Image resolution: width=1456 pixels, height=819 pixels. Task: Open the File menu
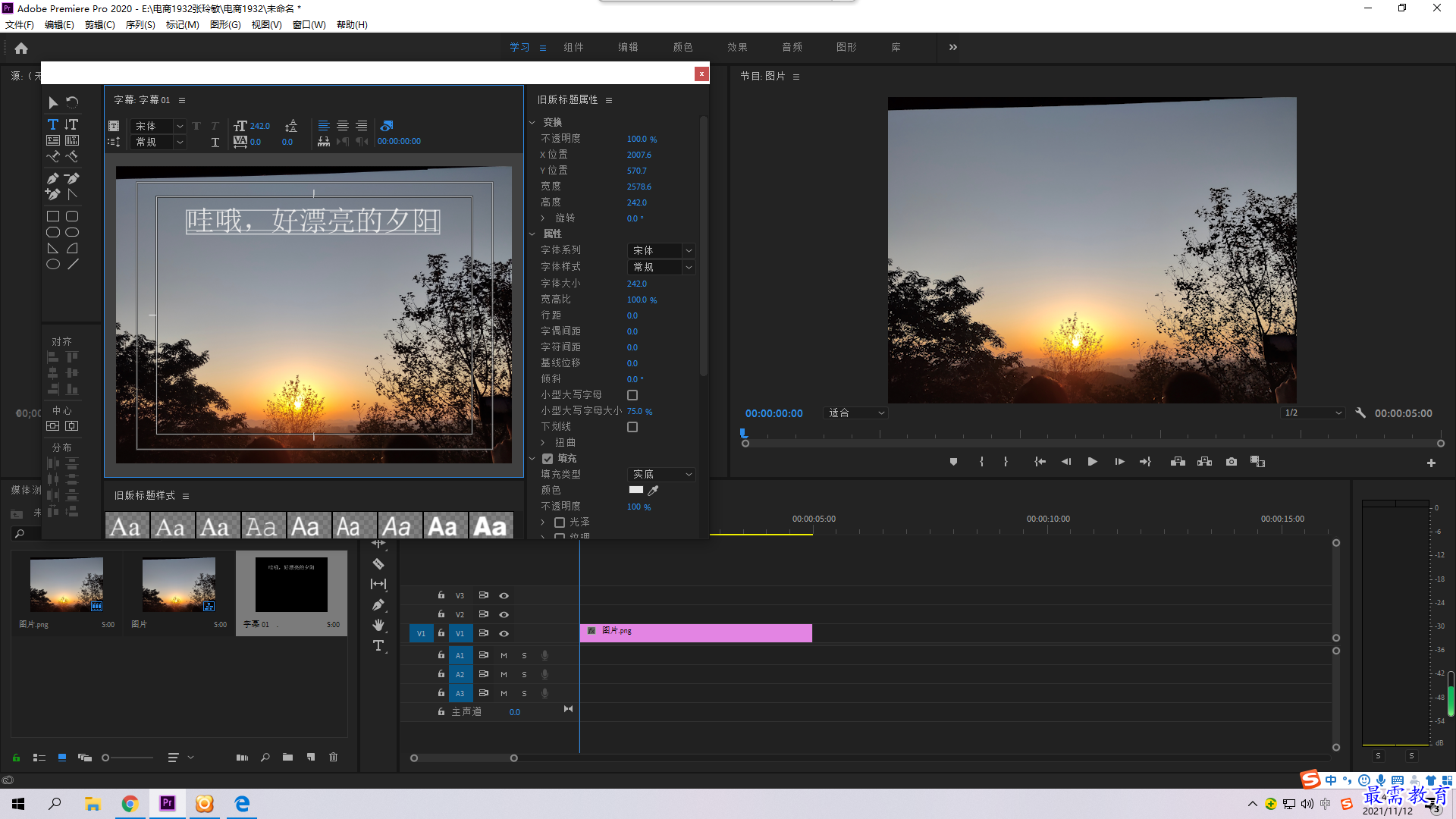[x=20, y=25]
